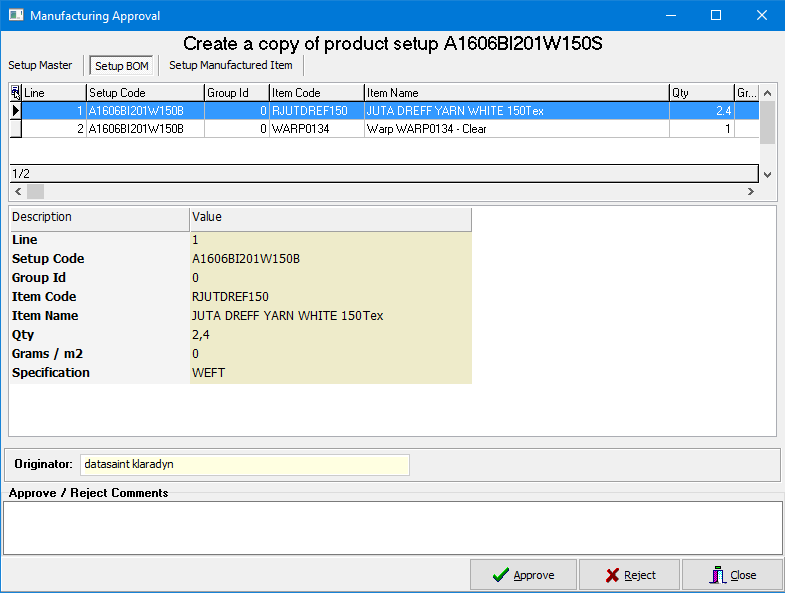Click the current row arrow indicator

[x=16, y=111]
